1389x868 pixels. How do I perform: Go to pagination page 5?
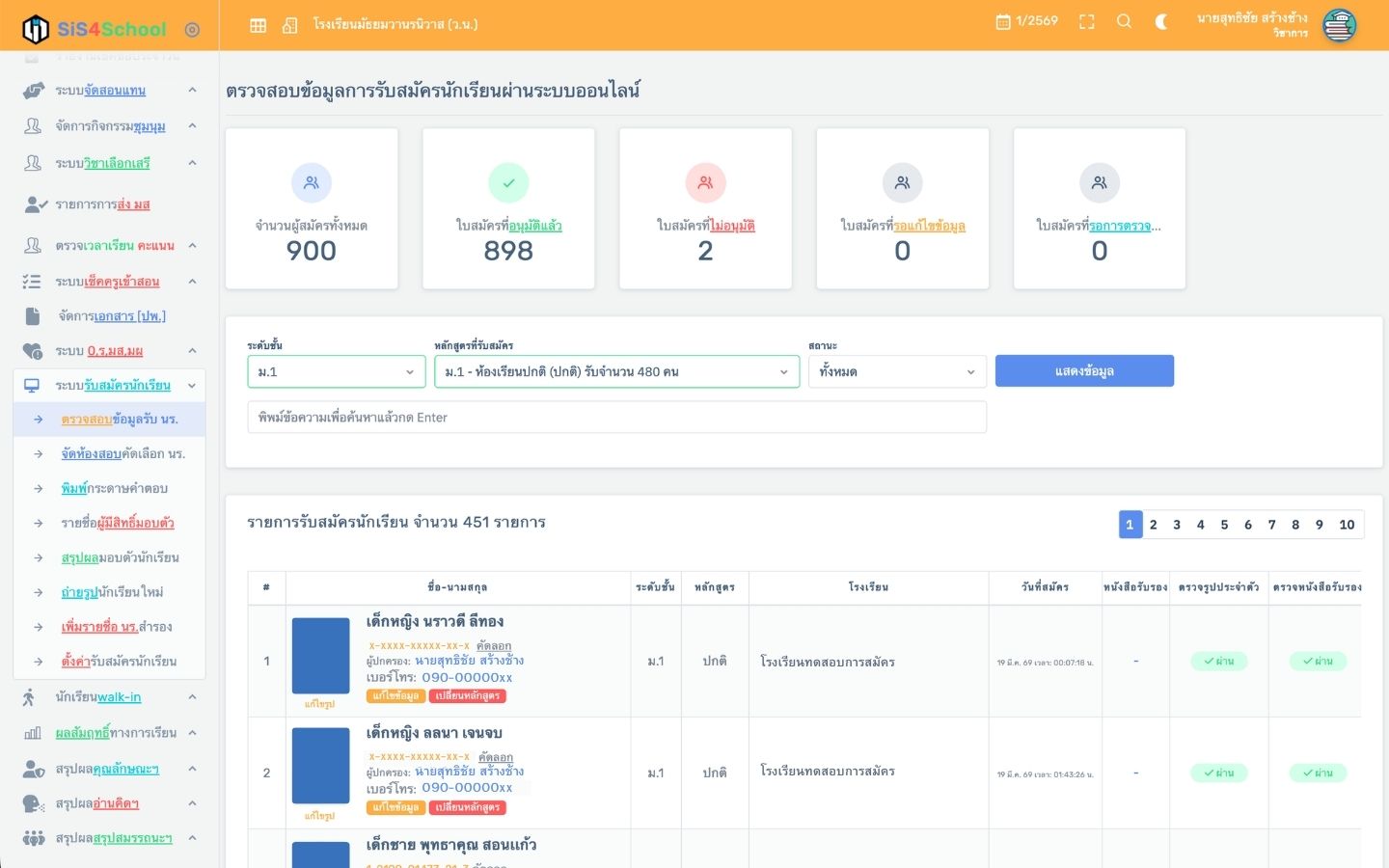tap(1224, 524)
